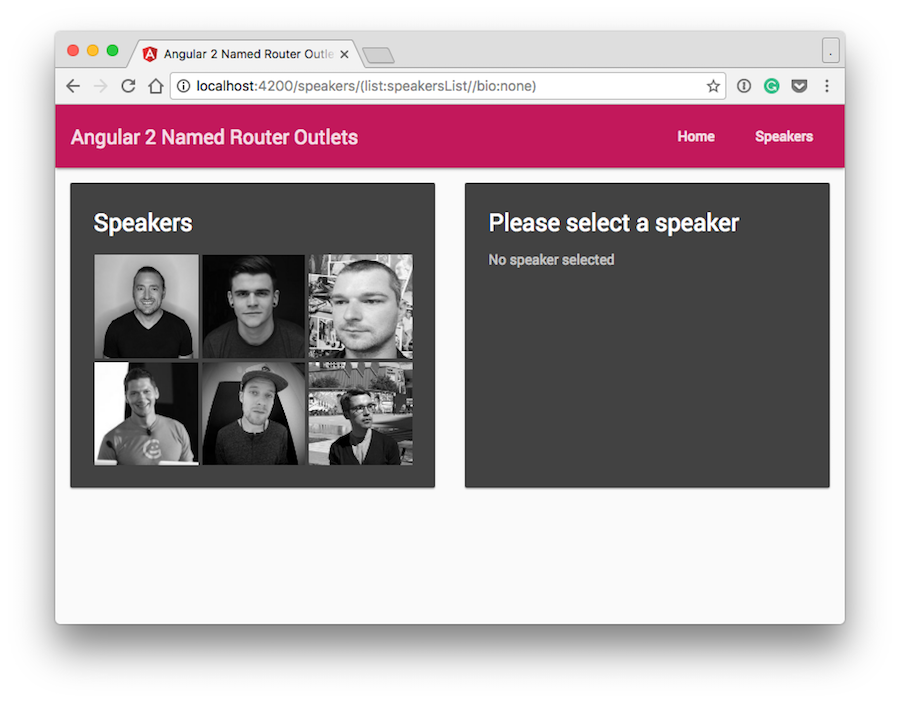Click the browser back arrow
The width and height of the screenshot is (900, 703).
click(73, 86)
